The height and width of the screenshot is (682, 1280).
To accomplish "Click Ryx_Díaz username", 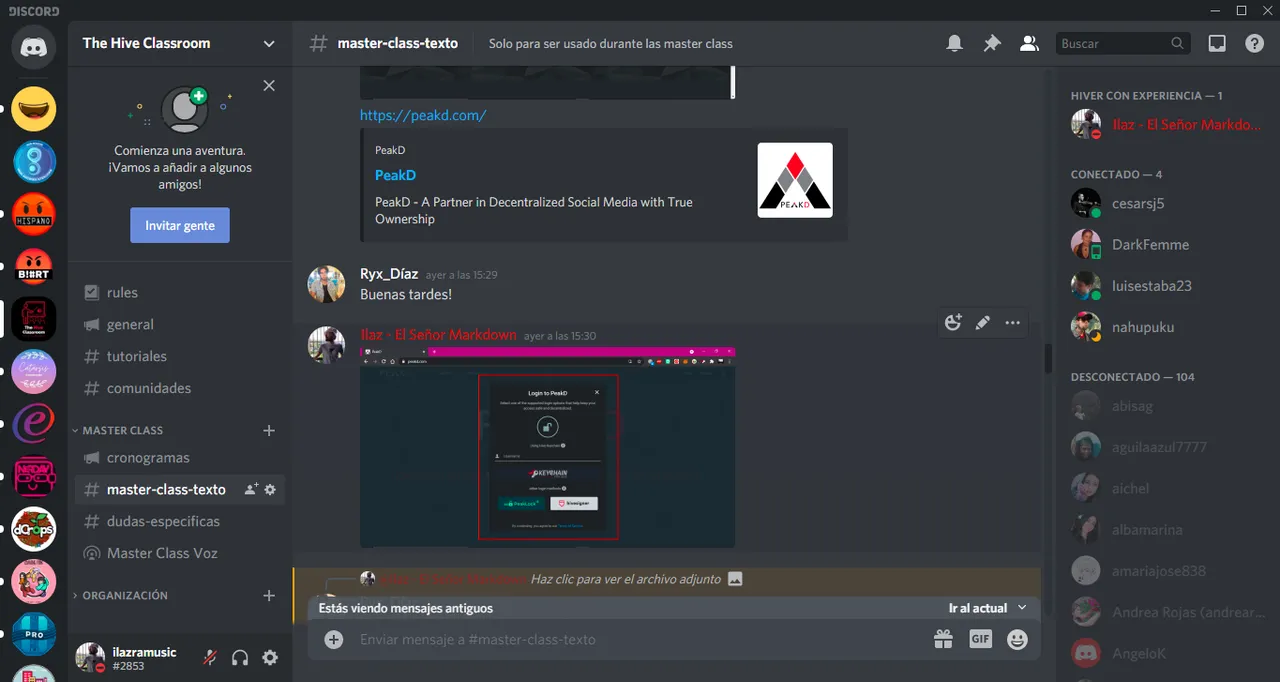I will [389, 274].
